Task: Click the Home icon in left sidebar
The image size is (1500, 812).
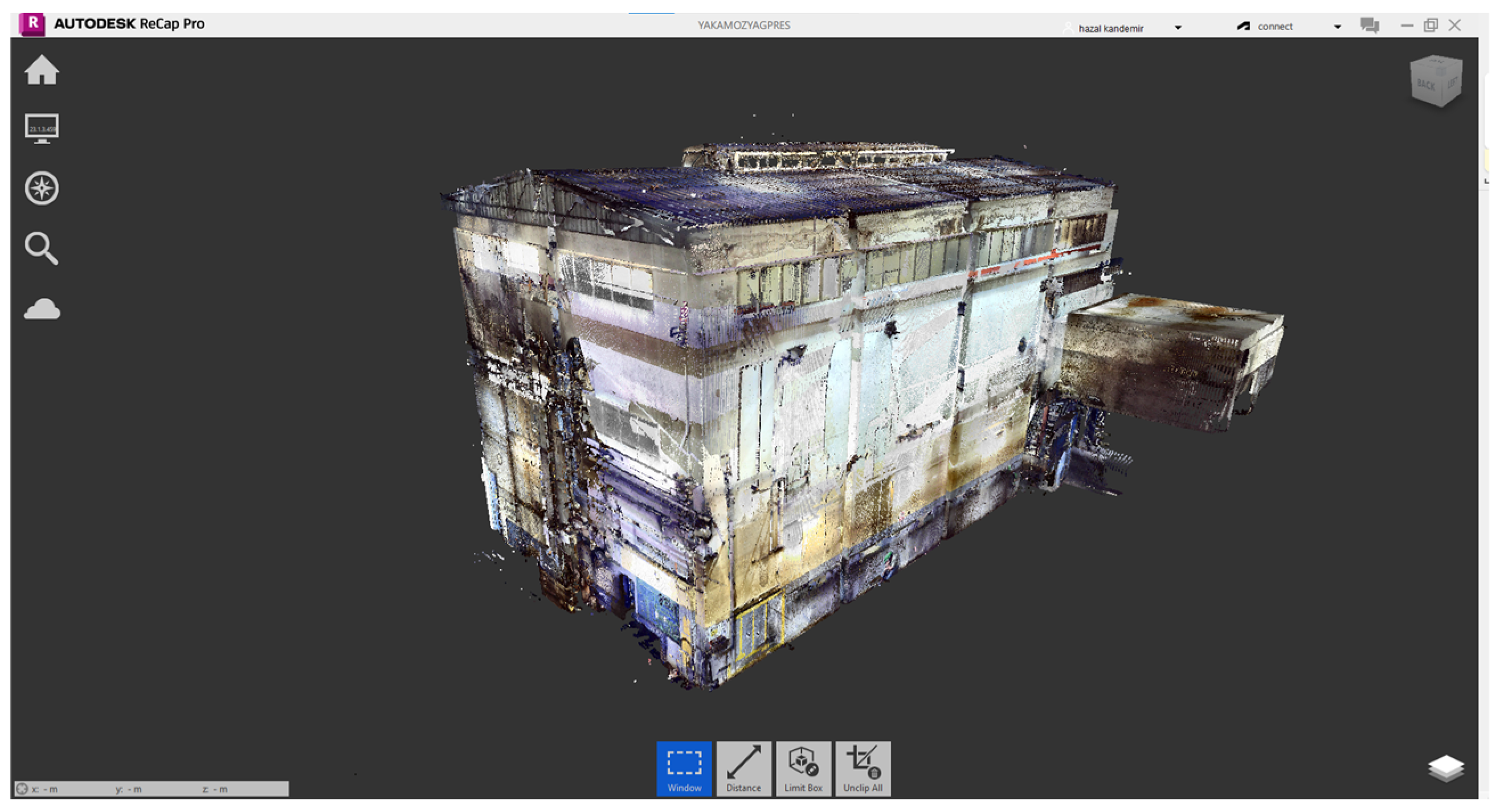Action: (x=42, y=70)
